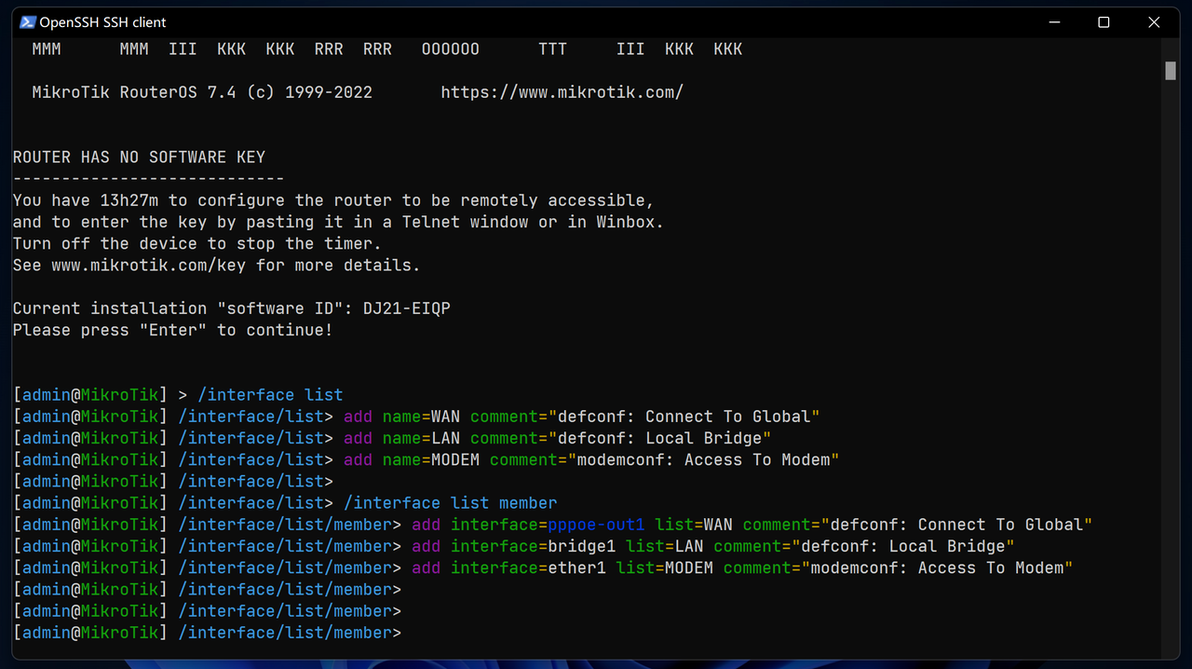
Task: Click the "interface=pppoe-out1" argument
Action: point(548,525)
